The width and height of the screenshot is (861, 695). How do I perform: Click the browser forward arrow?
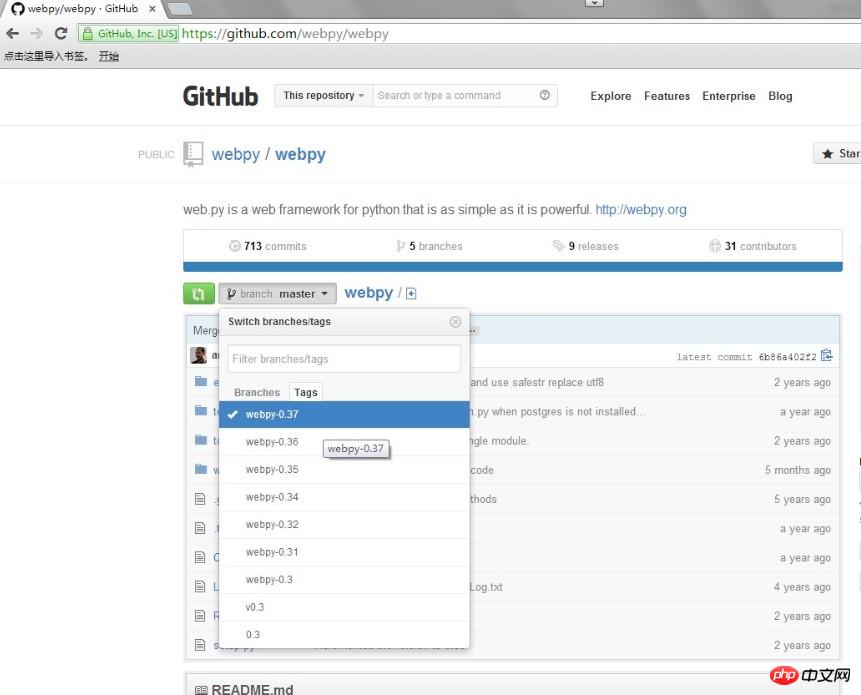point(37,33)
